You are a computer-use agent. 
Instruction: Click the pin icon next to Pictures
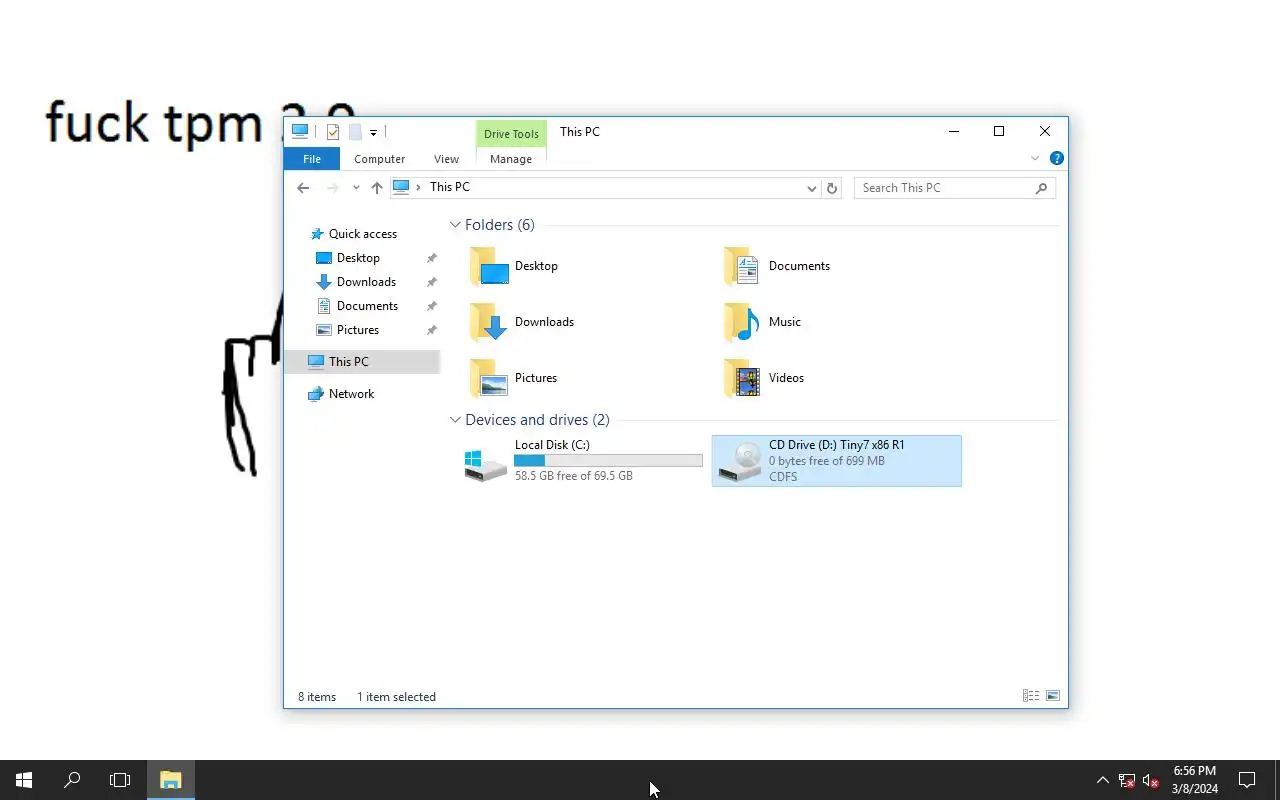pyautogui.click(x=432, y=330)
